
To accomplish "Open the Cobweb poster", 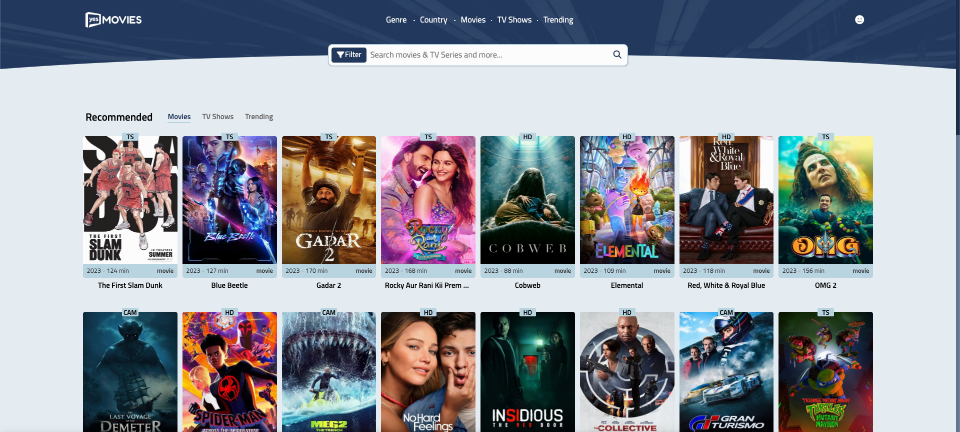I will [528, 200].
